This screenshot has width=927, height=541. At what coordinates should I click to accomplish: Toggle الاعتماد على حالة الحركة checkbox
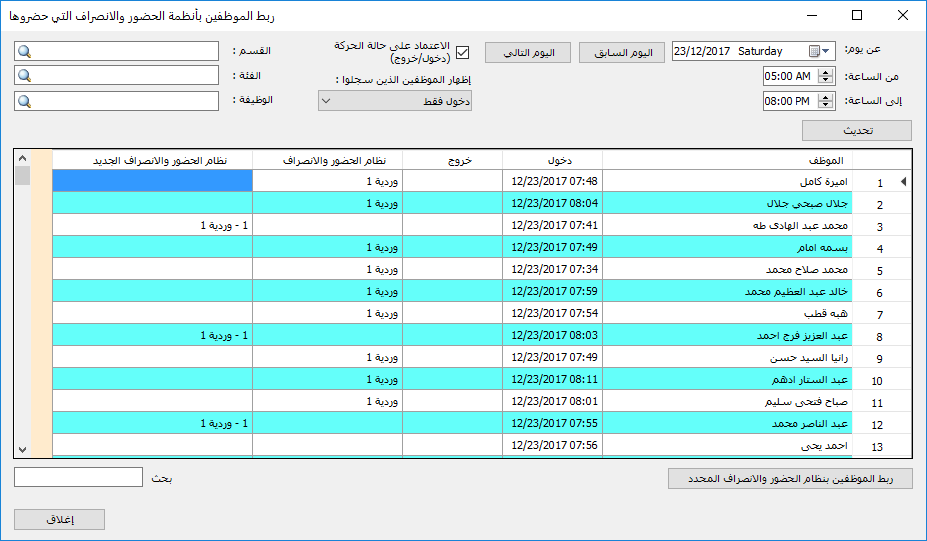point(463,53)
